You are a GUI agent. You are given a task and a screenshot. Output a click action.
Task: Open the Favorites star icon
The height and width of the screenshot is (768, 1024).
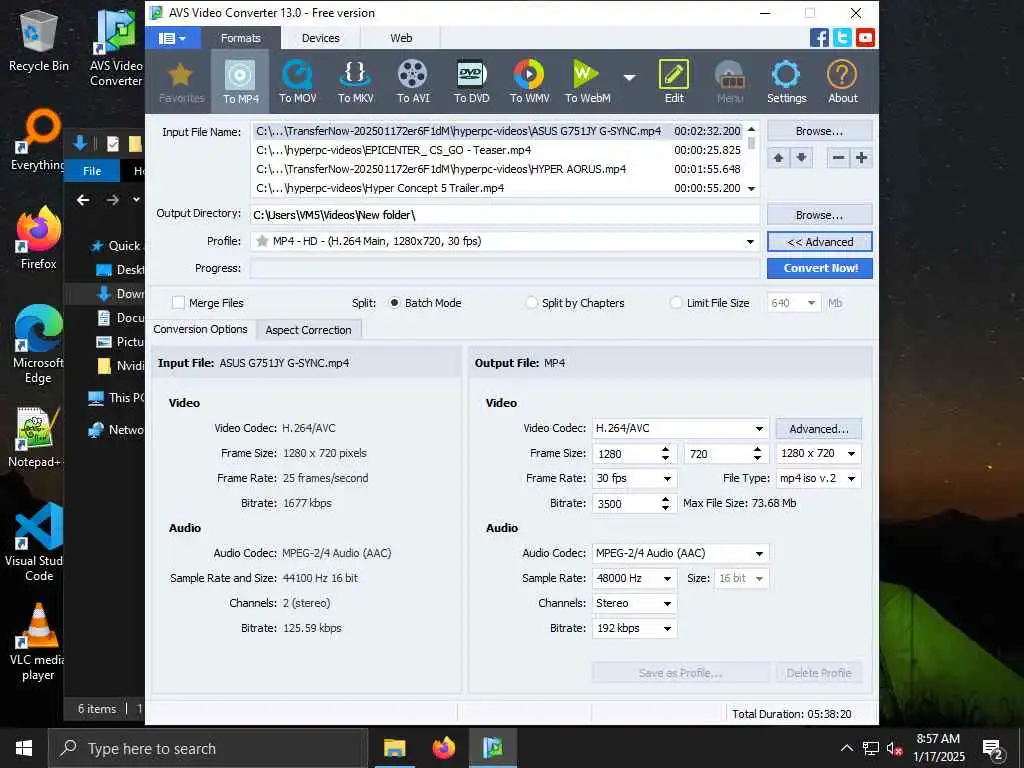click(x=181, y=82)
